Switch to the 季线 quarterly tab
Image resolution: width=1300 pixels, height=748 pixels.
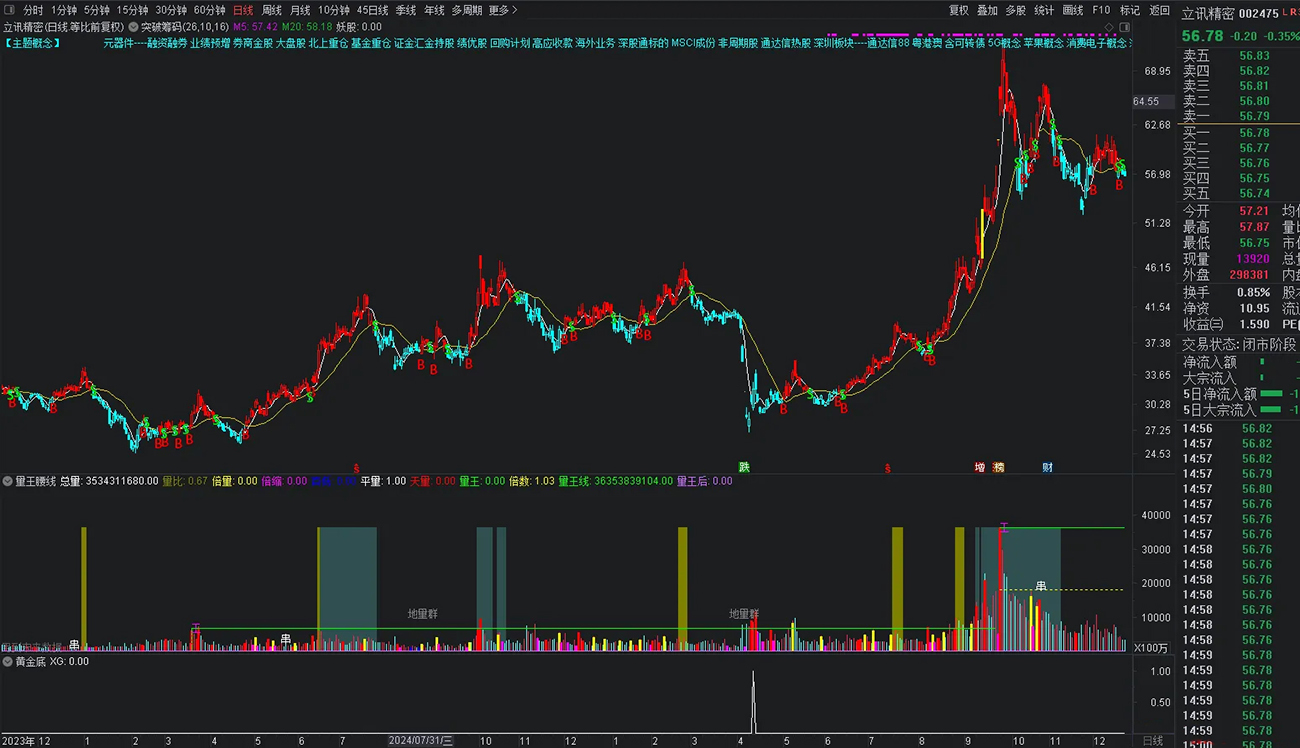click(x=405, y=10)
